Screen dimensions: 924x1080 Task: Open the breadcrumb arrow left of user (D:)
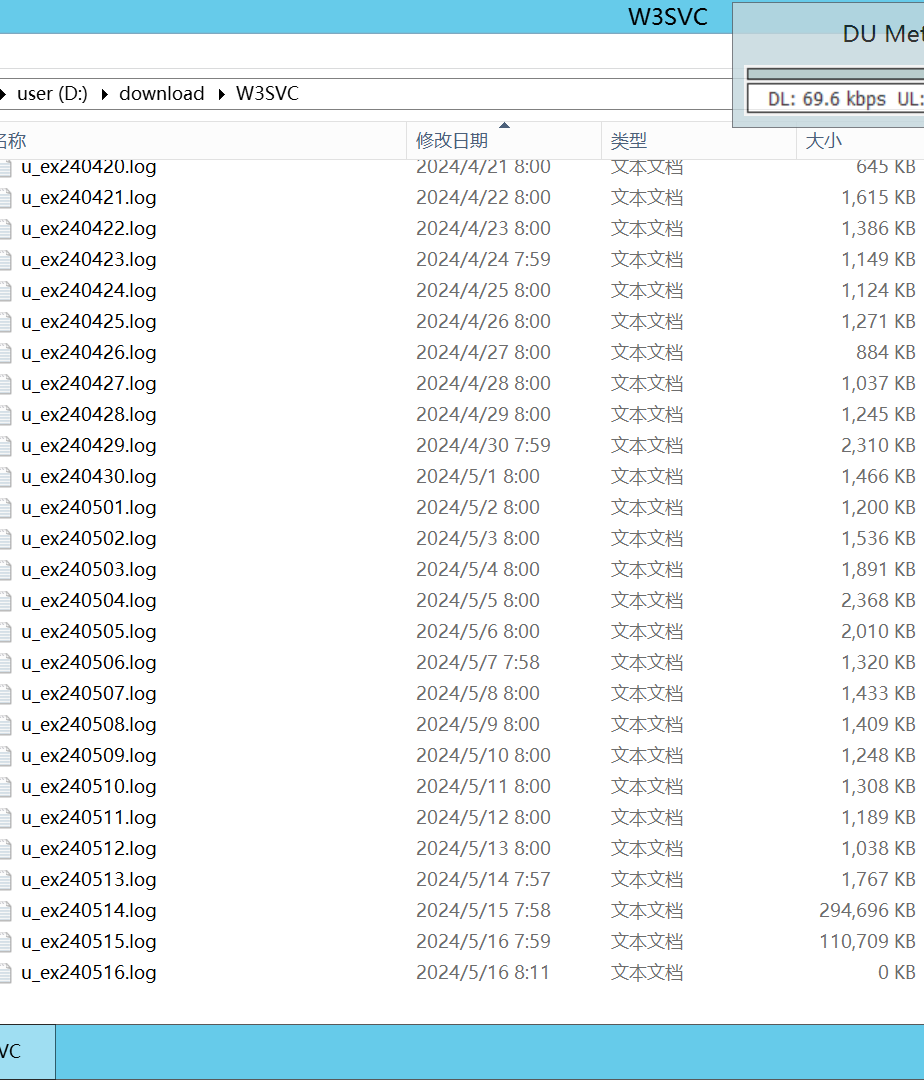click(5, 94)
